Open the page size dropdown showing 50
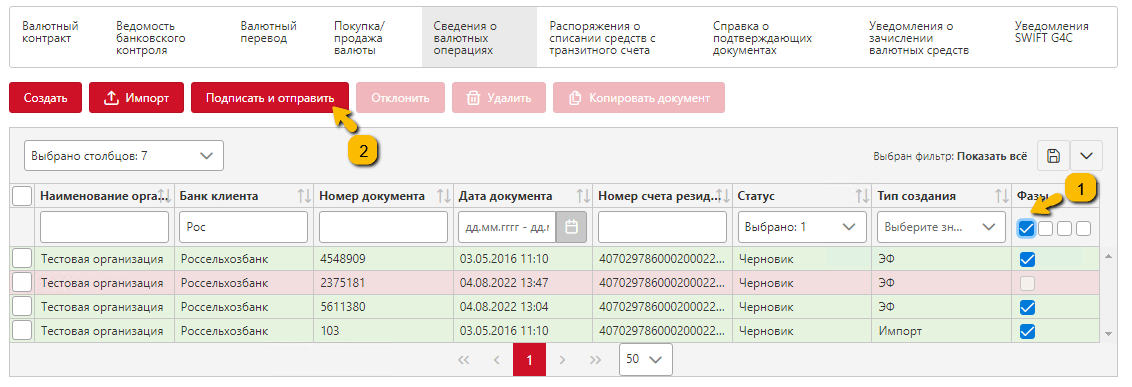Image resolution: width=1132 pixels, height=387 pixels. click(x=645, y=359)
